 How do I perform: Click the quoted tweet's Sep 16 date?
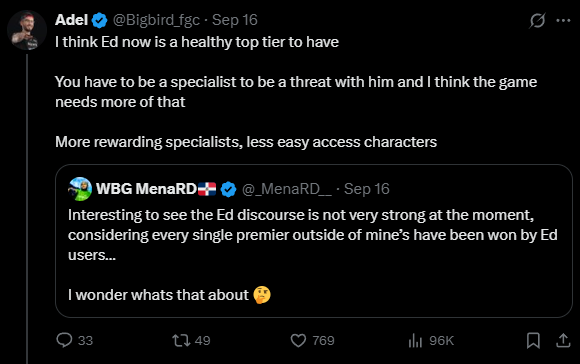[x=367, y=189]
